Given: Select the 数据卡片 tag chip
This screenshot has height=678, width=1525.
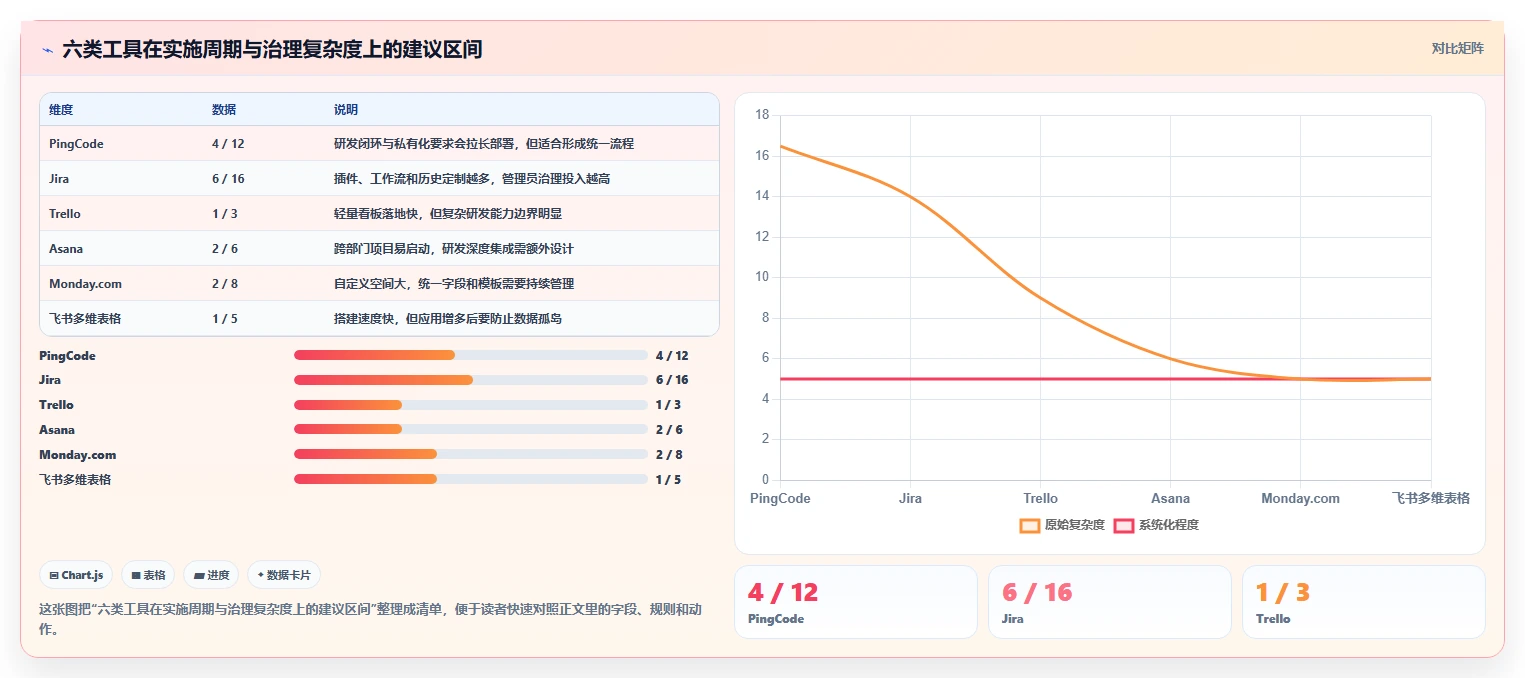Looking at the screenshot, I should [x=284, y=575].
